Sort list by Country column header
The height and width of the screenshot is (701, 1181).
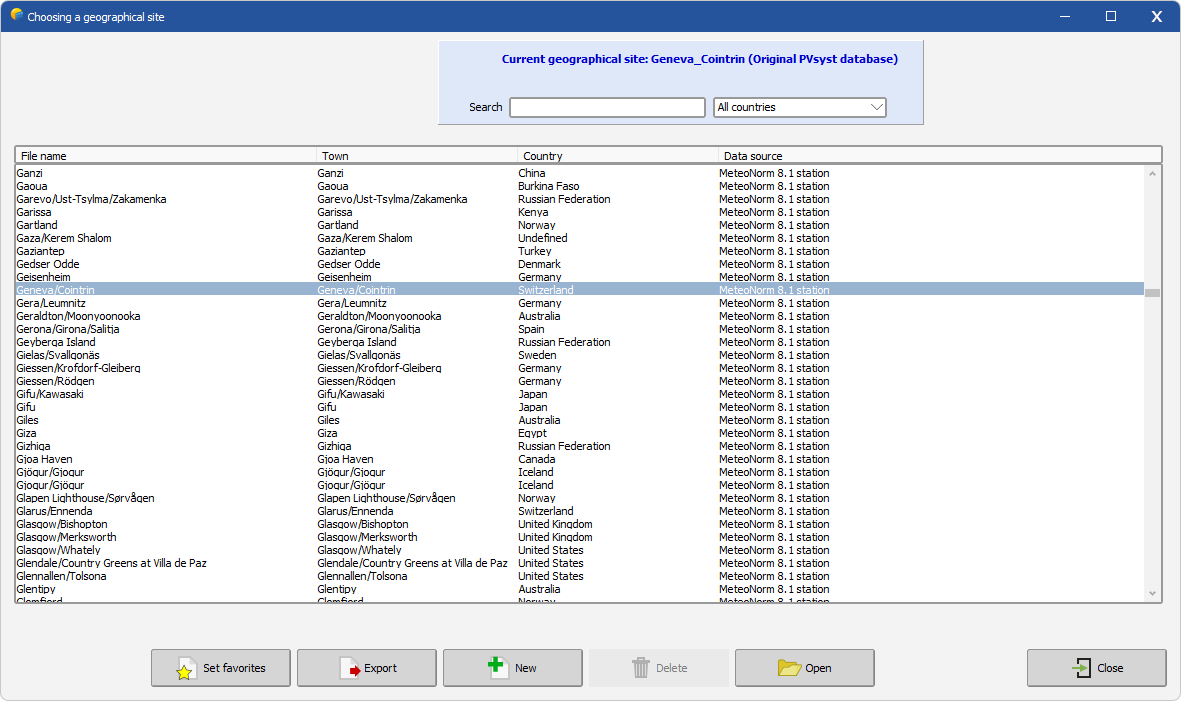point(618,156)
